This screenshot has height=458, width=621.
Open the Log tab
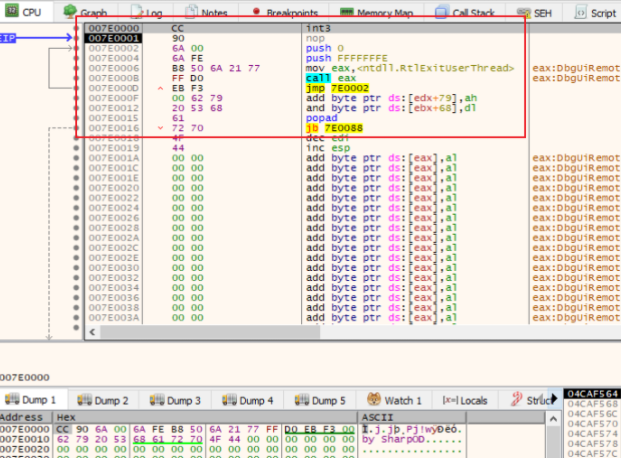click(147, 12)
